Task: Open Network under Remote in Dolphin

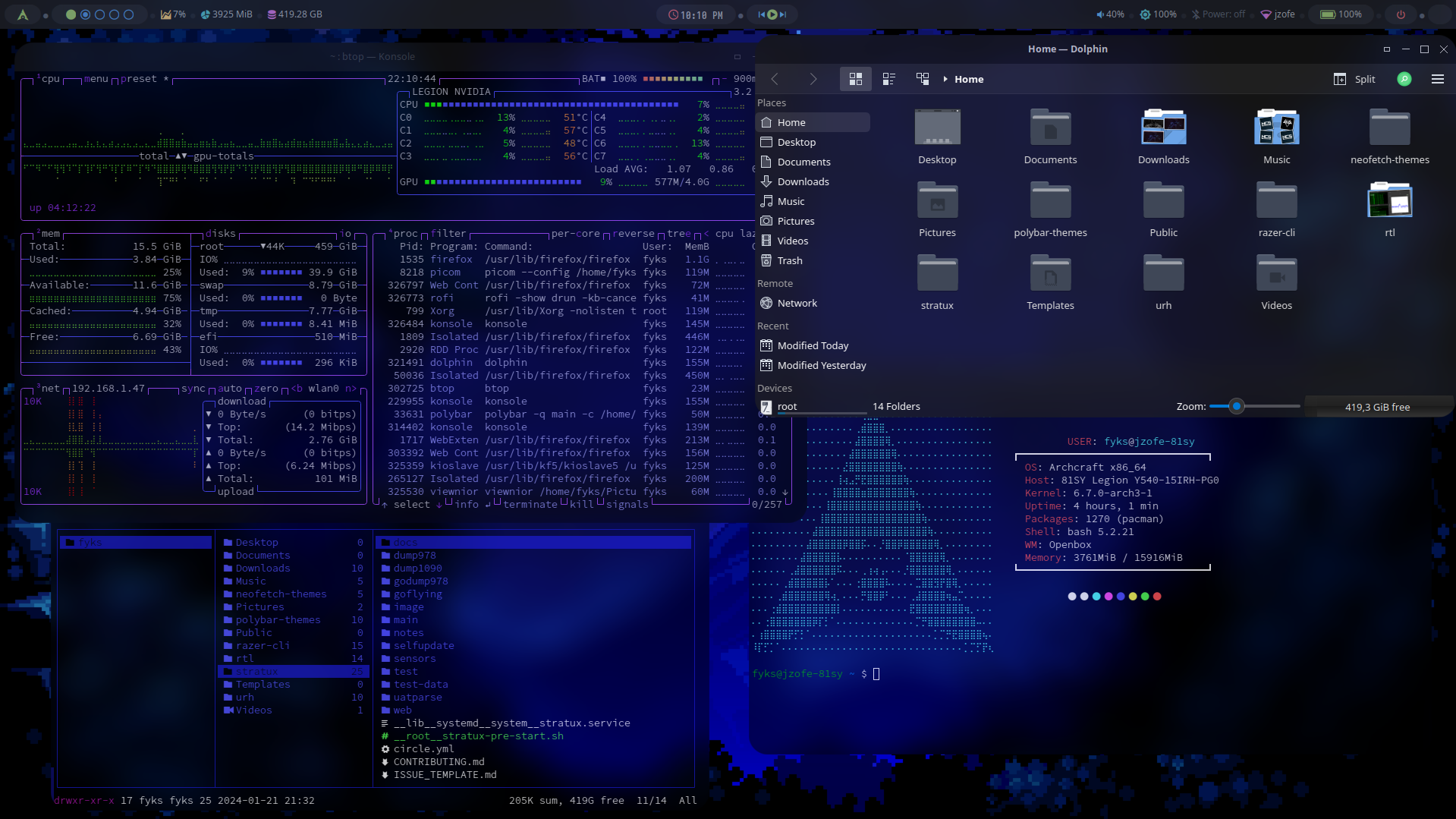Action: click(x=813, y=303)
